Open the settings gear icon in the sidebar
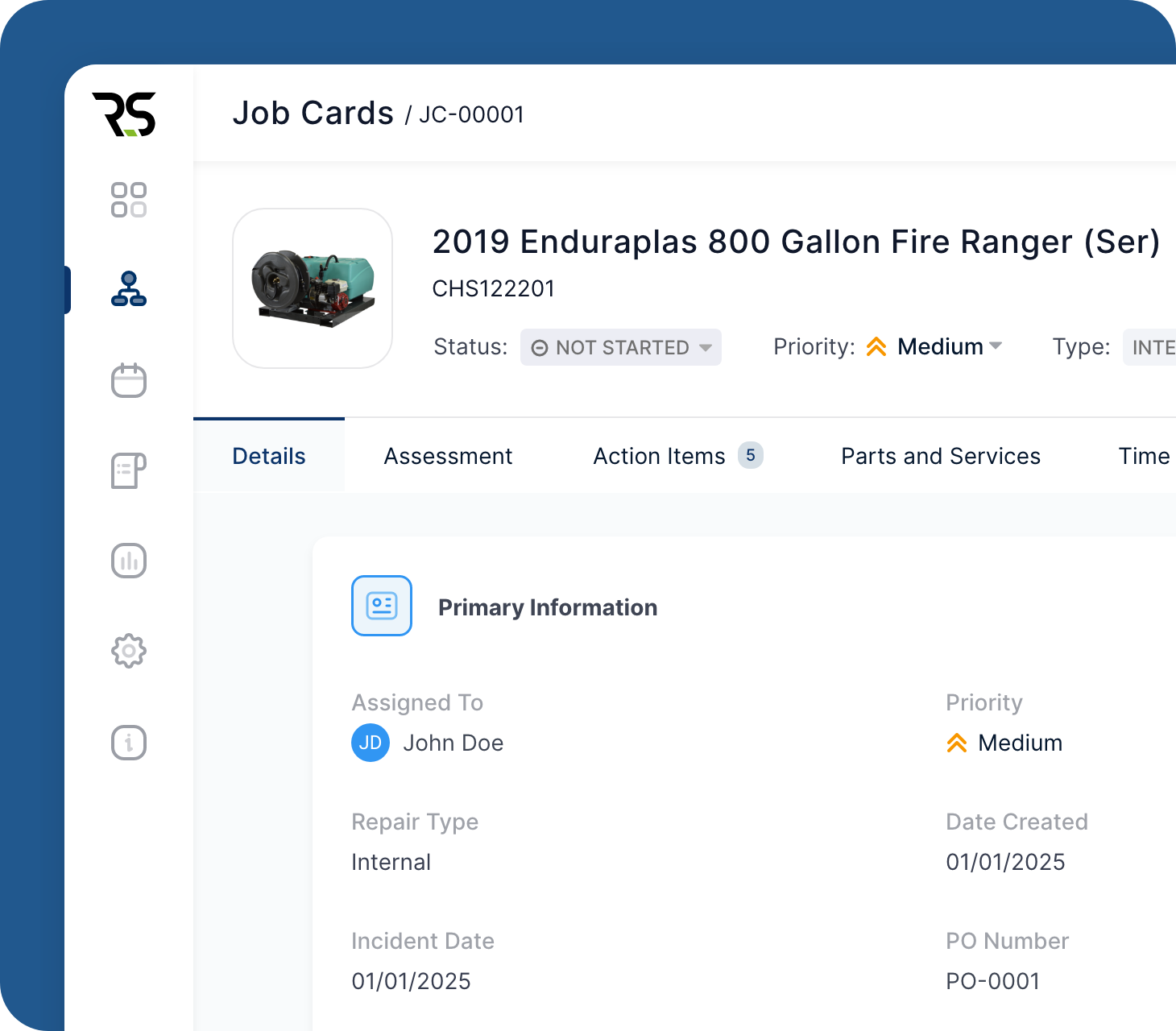This screenshot has height=1031, width=1176. tap(129, 651)
